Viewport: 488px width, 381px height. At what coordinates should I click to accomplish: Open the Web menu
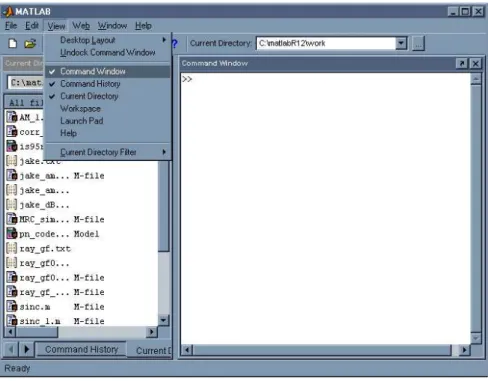tap(81, 26)
